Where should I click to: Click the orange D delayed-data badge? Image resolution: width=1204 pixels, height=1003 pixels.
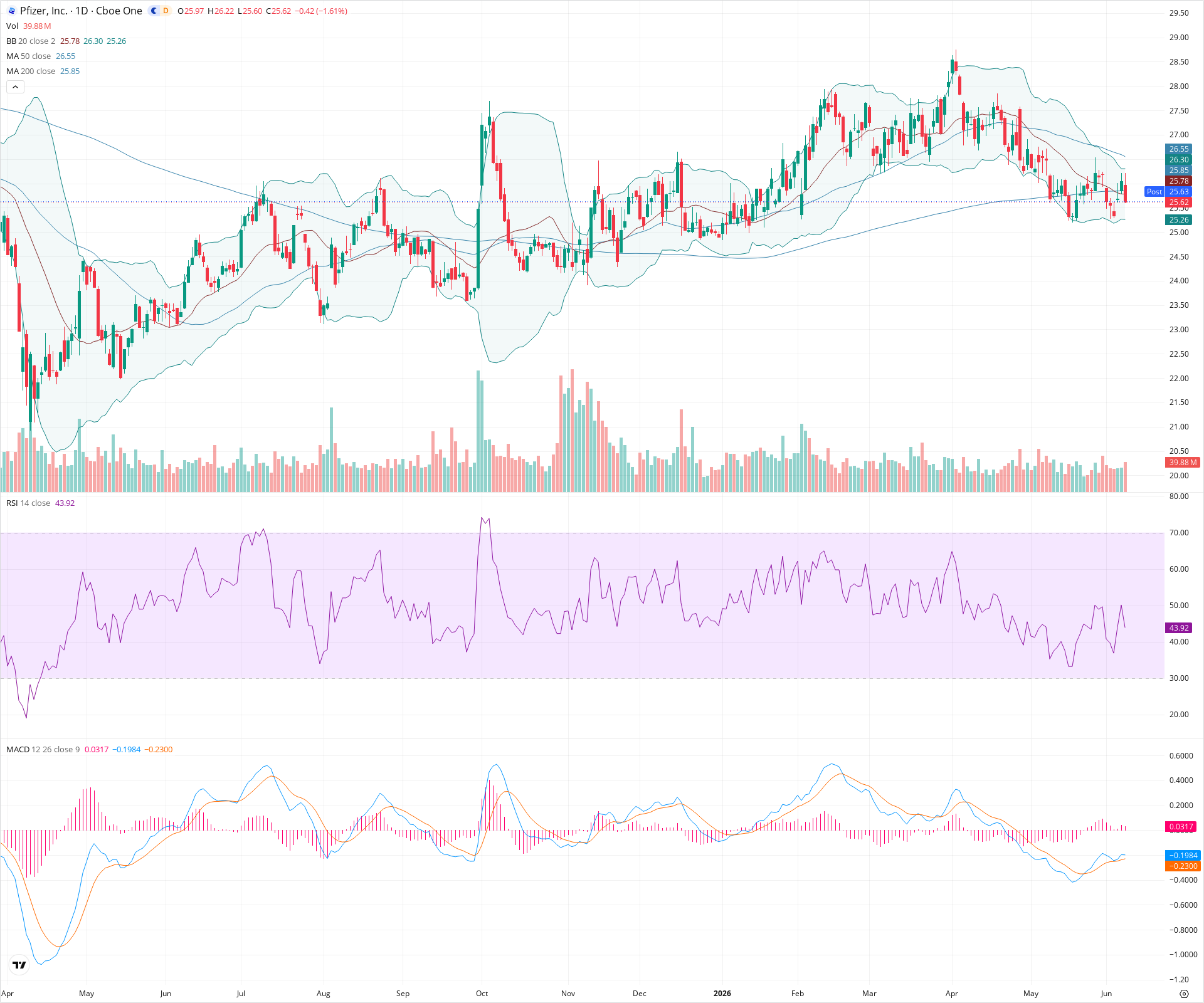(x=166, y=11)
